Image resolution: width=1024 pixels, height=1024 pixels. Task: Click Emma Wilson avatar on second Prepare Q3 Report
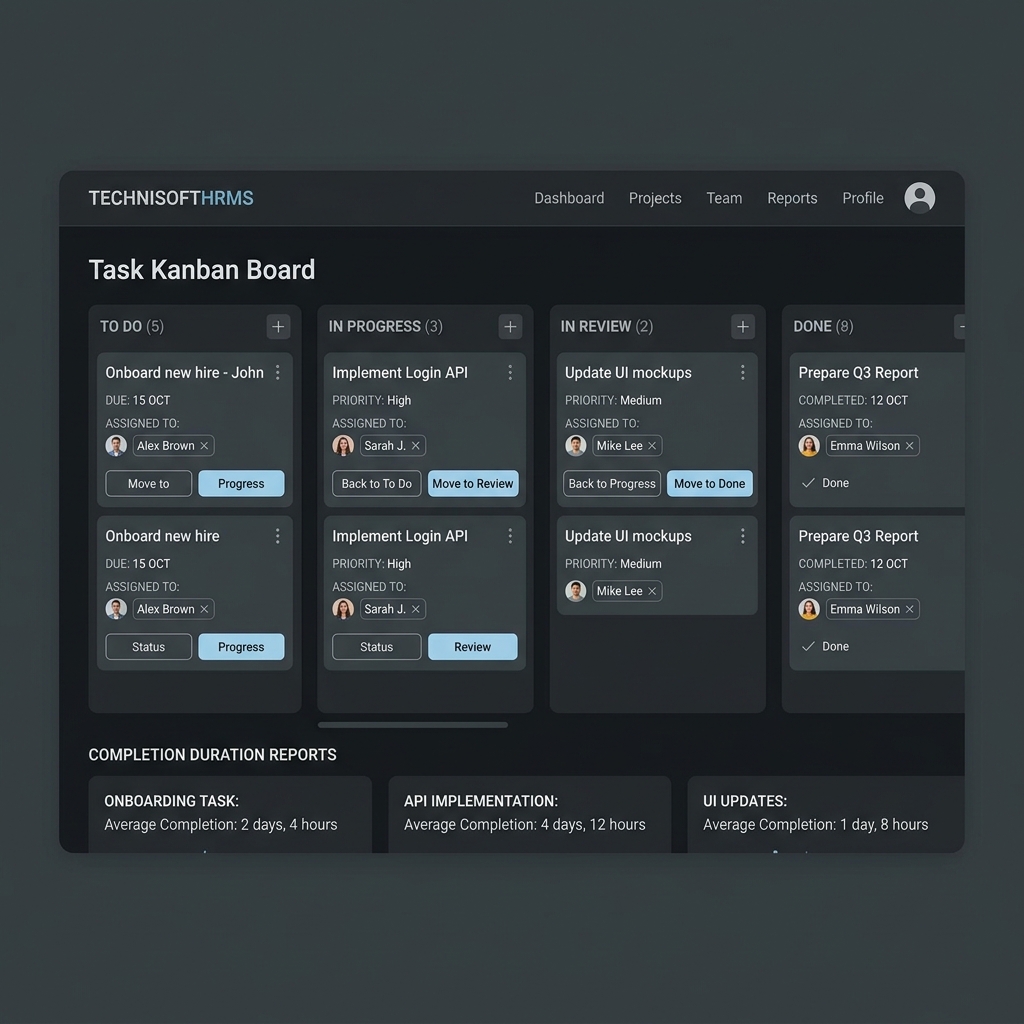tap(809, 609)
